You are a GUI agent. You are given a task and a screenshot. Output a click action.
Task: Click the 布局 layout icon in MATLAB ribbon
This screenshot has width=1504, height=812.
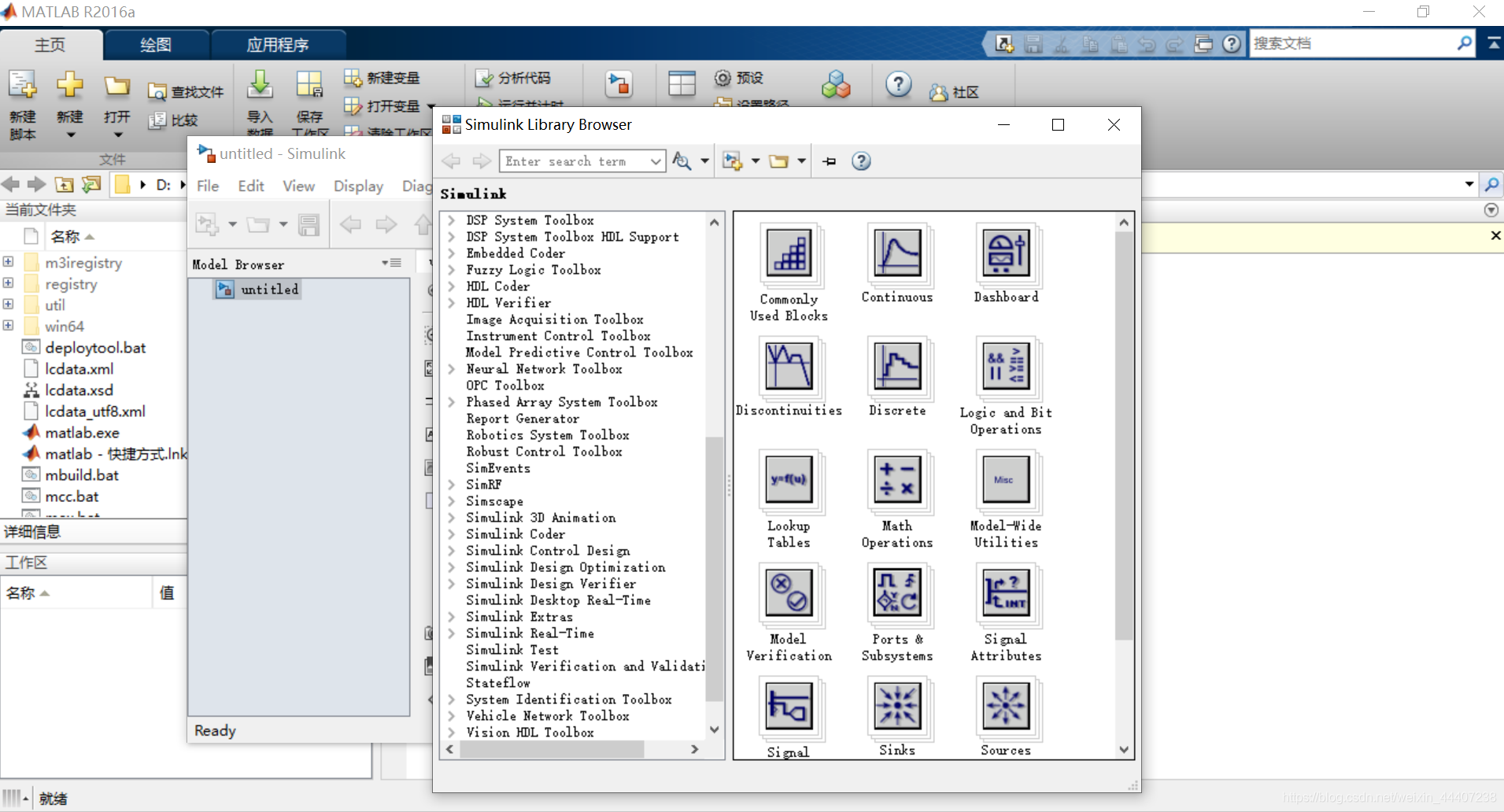(682, 84)
